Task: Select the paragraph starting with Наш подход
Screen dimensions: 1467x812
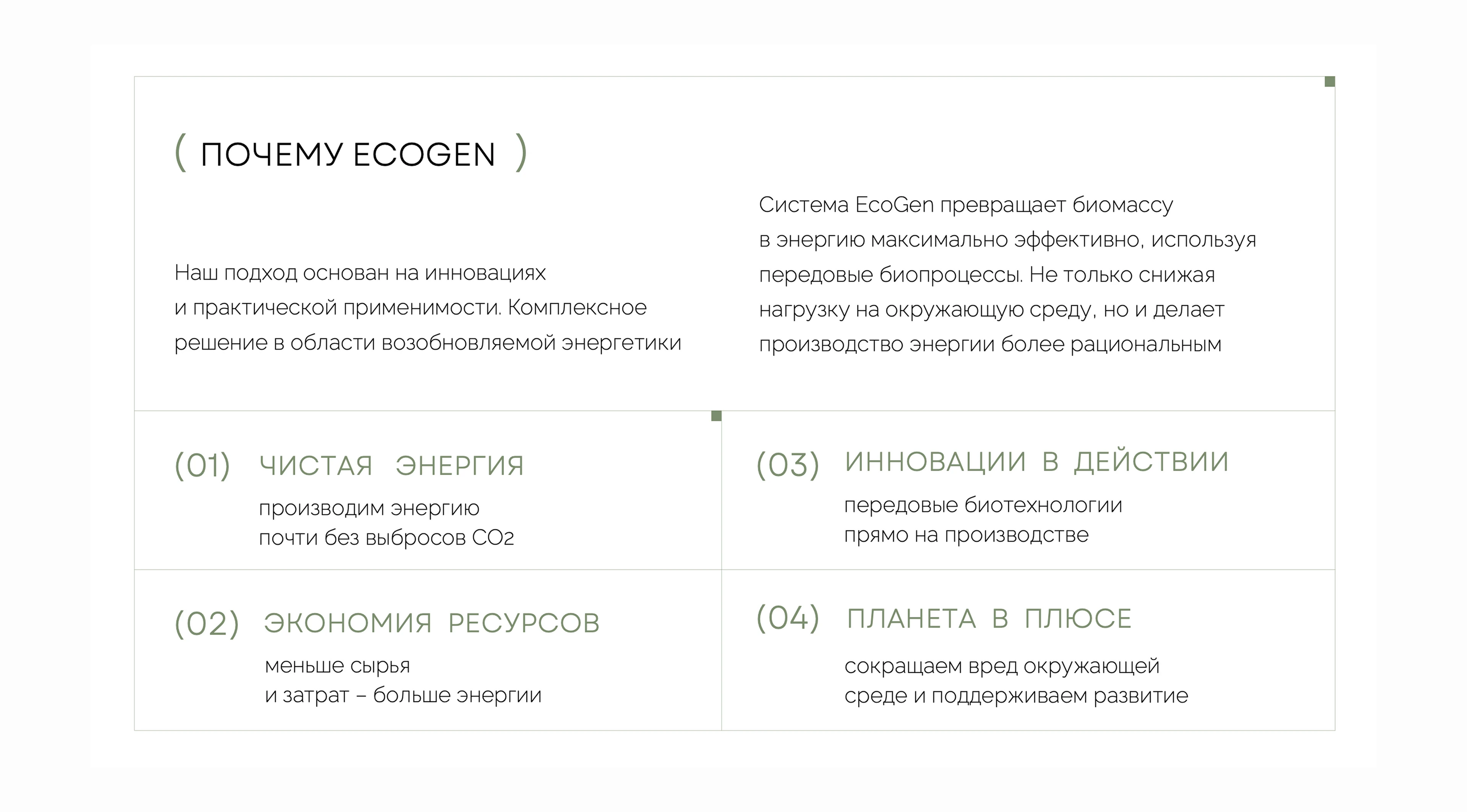Action: point(427,307)
